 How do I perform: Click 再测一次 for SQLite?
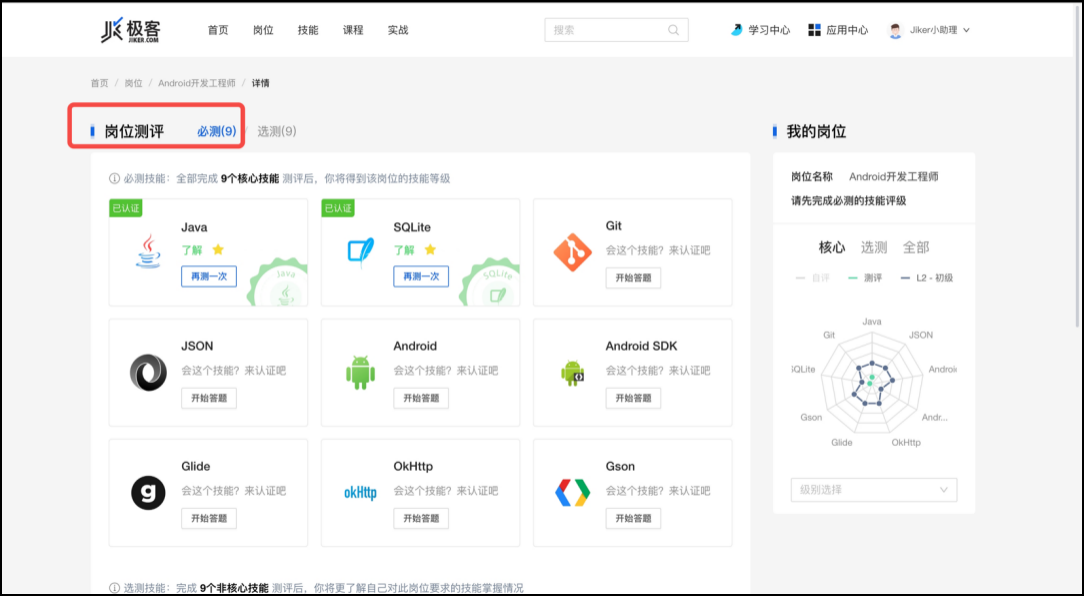(421, 277)
